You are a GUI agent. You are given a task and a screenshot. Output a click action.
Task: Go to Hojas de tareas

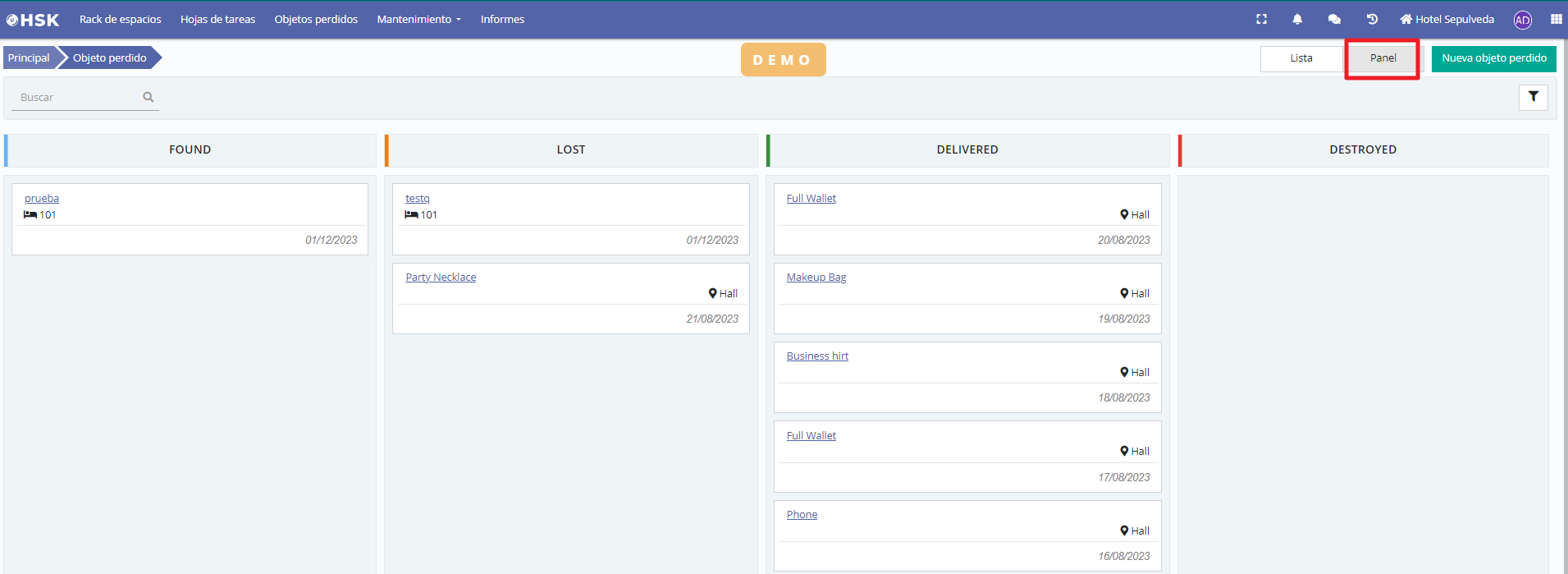(217, 19)
